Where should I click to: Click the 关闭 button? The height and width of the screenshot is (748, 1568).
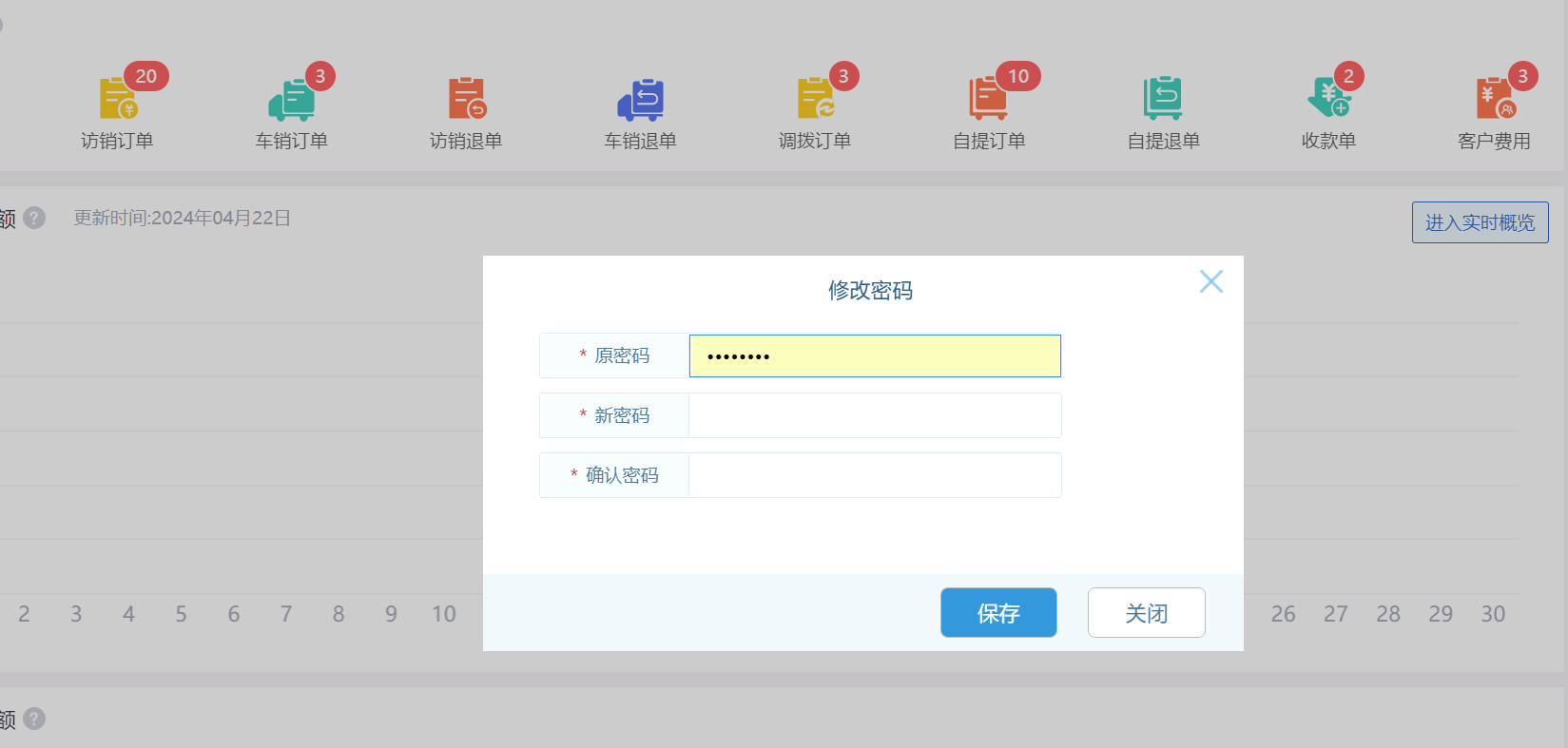(x=1146, y=613)
